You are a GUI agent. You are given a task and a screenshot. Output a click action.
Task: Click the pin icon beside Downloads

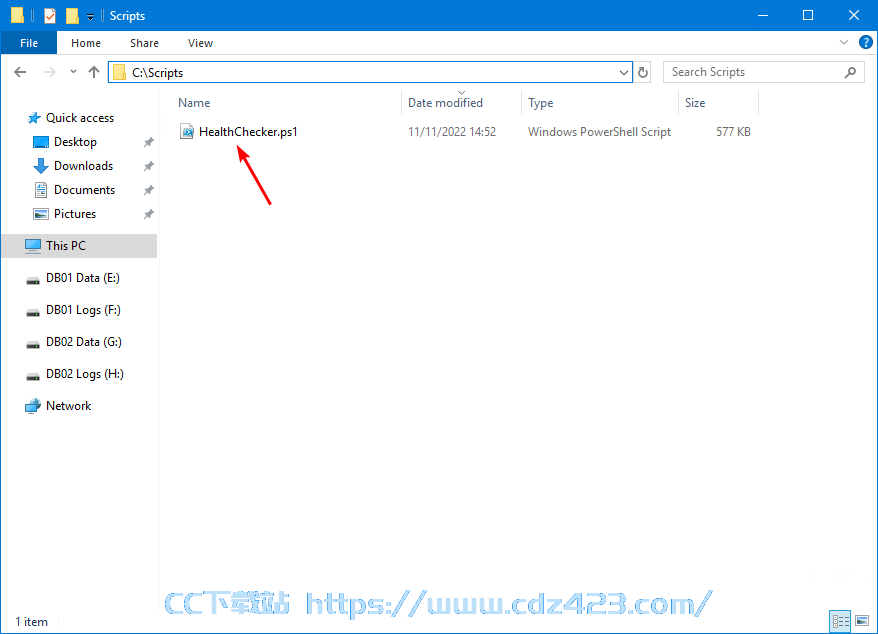coord(148,166)
